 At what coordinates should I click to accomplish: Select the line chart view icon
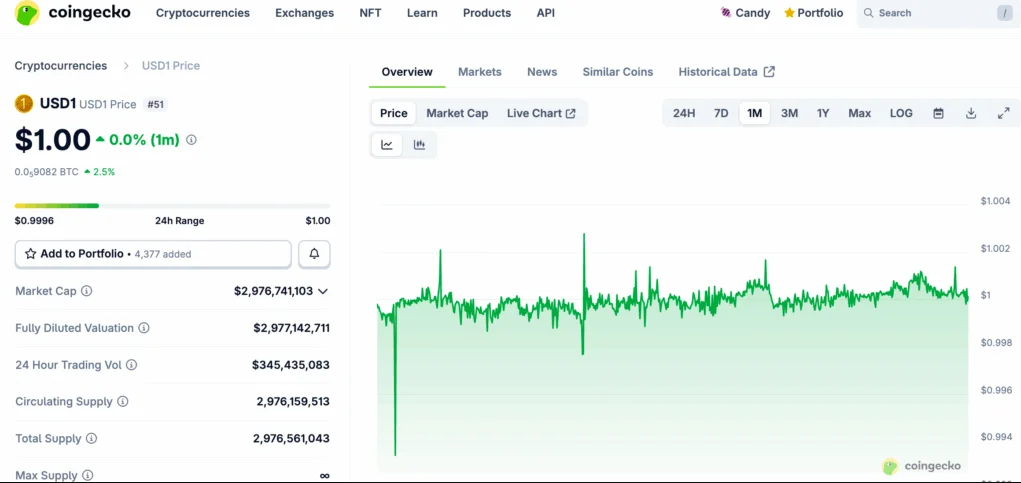[x=387, y=145]
